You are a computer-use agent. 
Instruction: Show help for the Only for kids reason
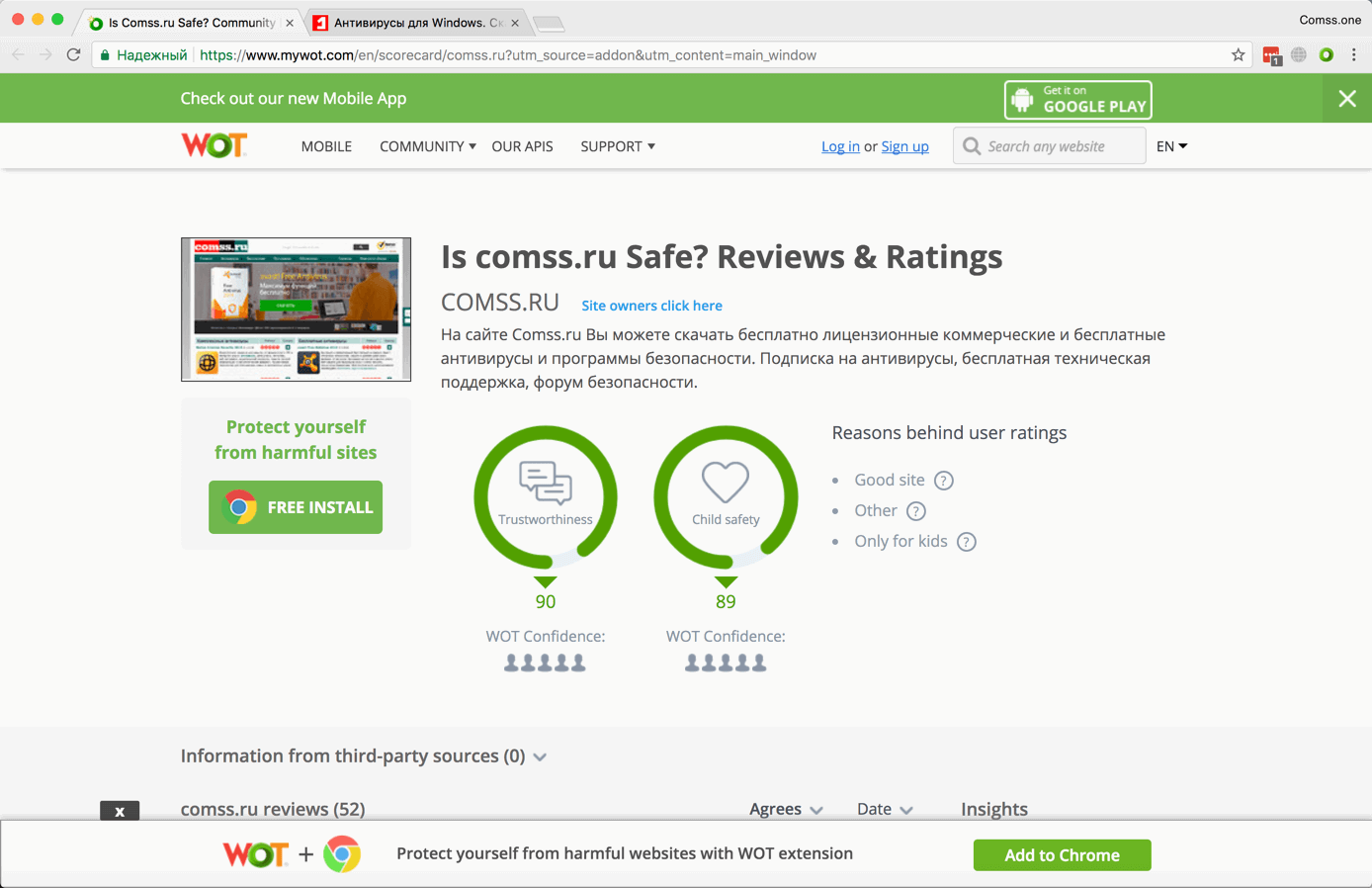(x=967, y=542)
